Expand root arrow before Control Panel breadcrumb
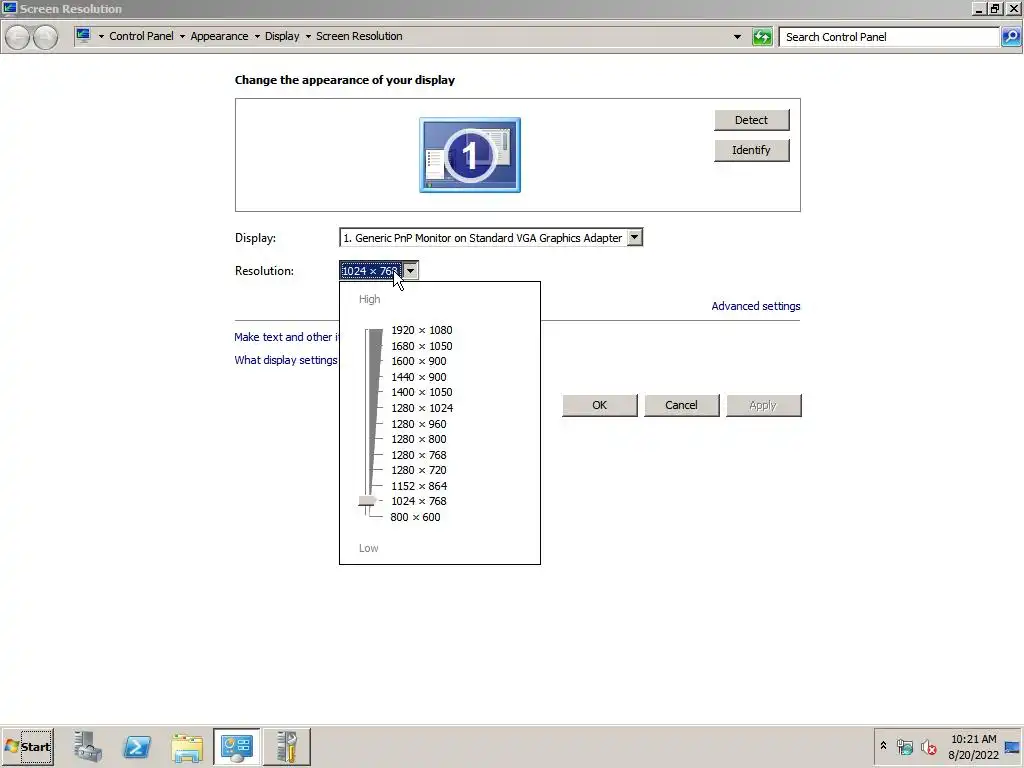This screenshot has width=1024, height=768. point(101,37)
